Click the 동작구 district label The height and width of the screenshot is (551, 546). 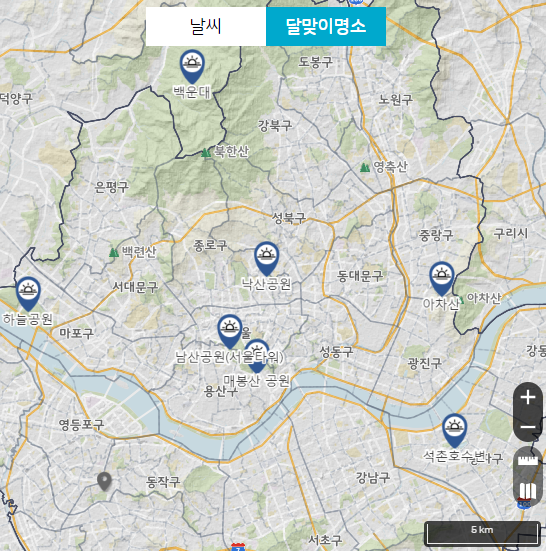point(163,482)
